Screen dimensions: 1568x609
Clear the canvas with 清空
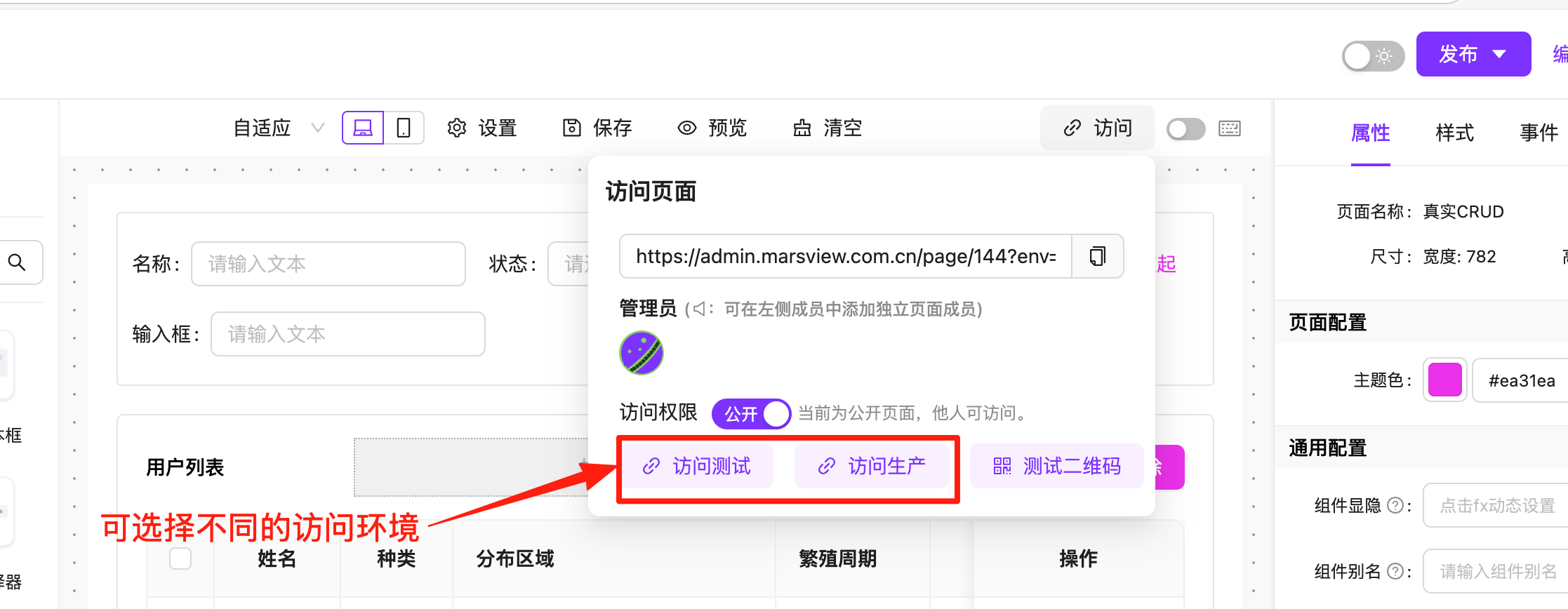[828, 128]
